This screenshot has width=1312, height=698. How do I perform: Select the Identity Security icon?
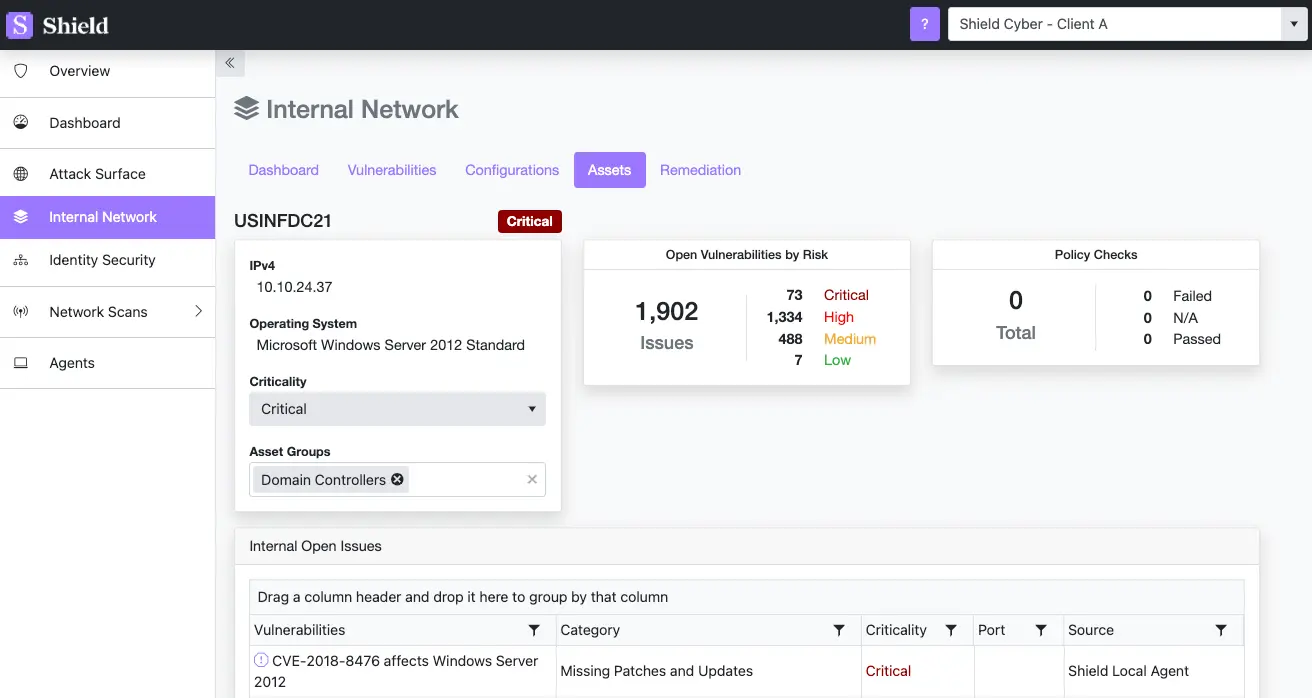pos(21,261)
